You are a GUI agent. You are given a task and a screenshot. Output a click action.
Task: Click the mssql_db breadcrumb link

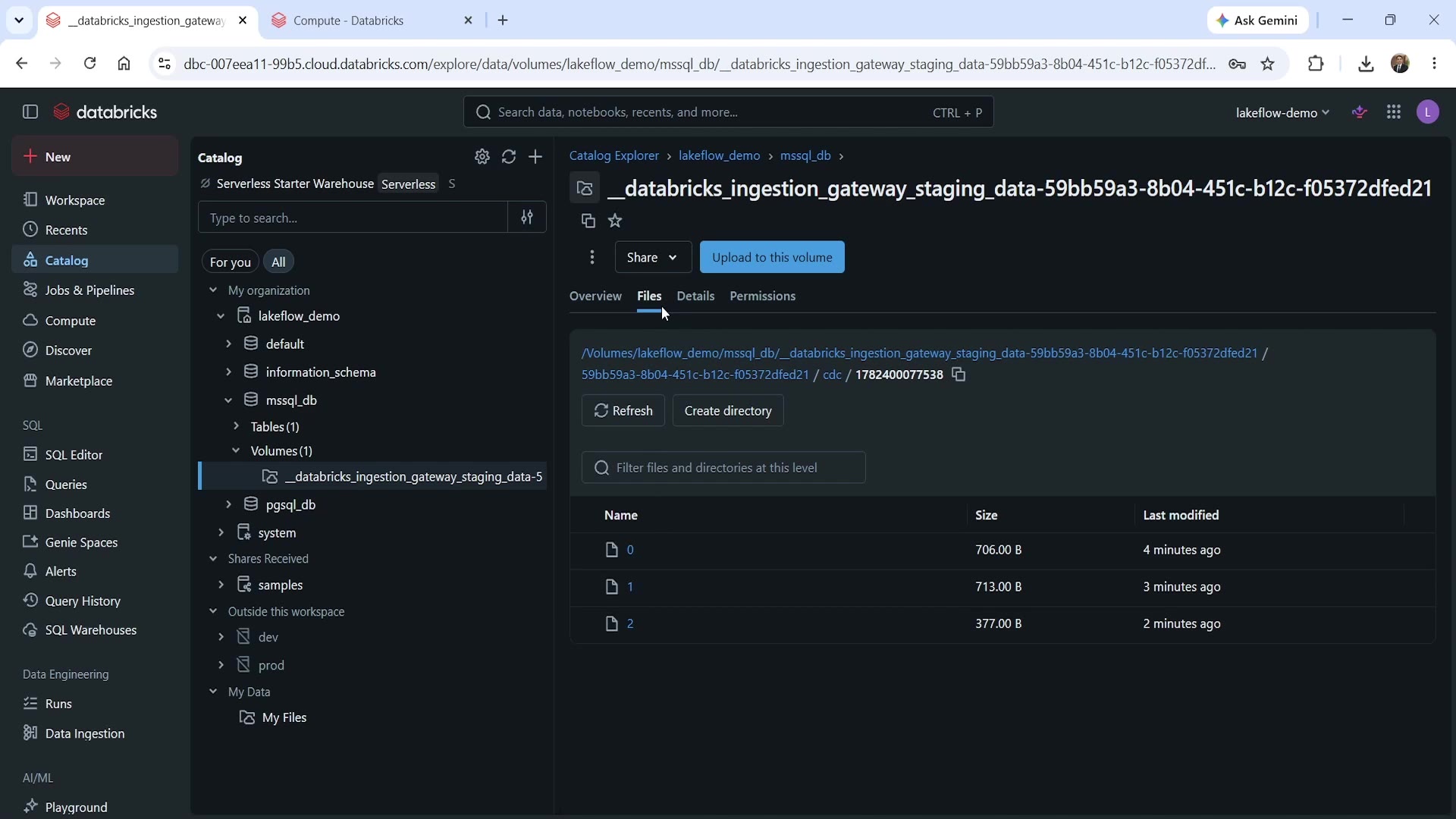pos(805,155)
